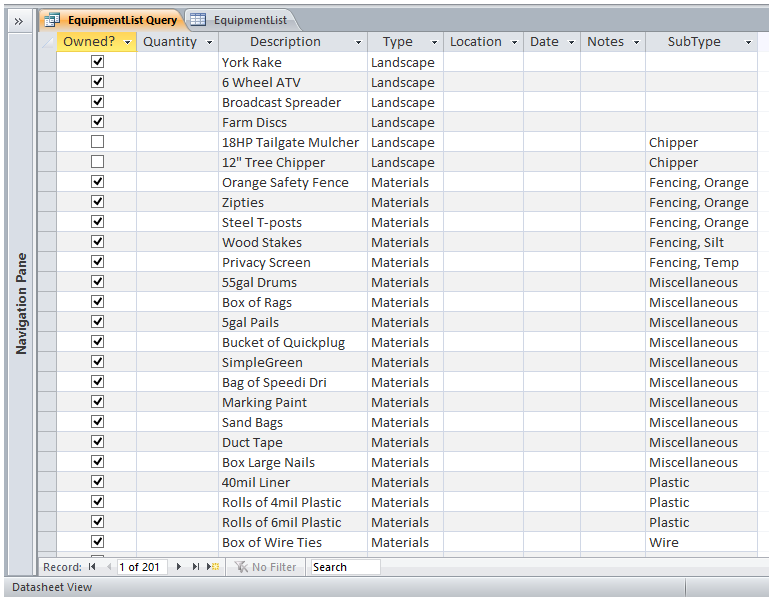Create new blank record
This screenshot has height=614, width=780.
click(212, 567)
